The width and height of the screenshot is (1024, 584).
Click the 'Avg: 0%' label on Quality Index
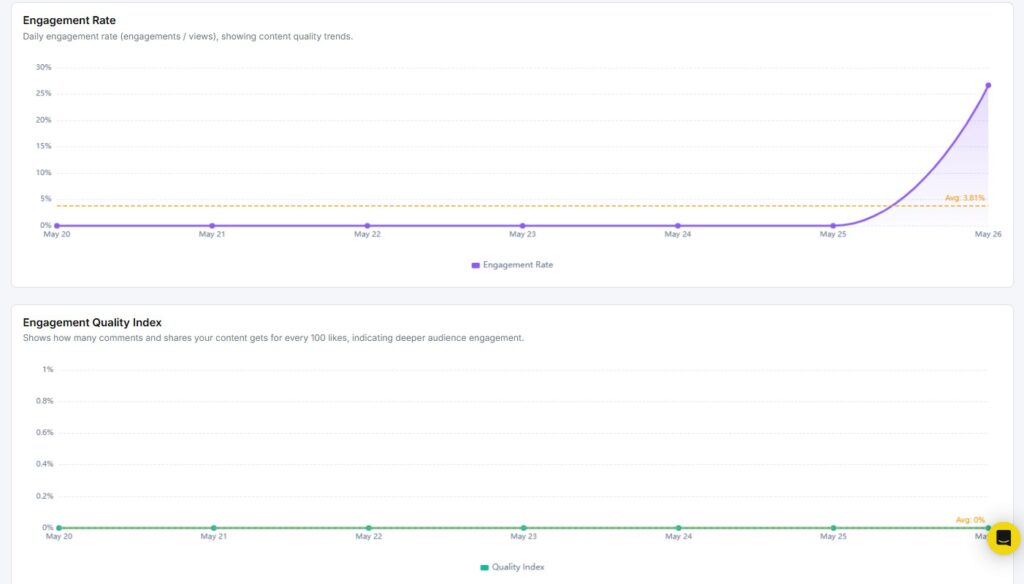click(x=970, y=520)
